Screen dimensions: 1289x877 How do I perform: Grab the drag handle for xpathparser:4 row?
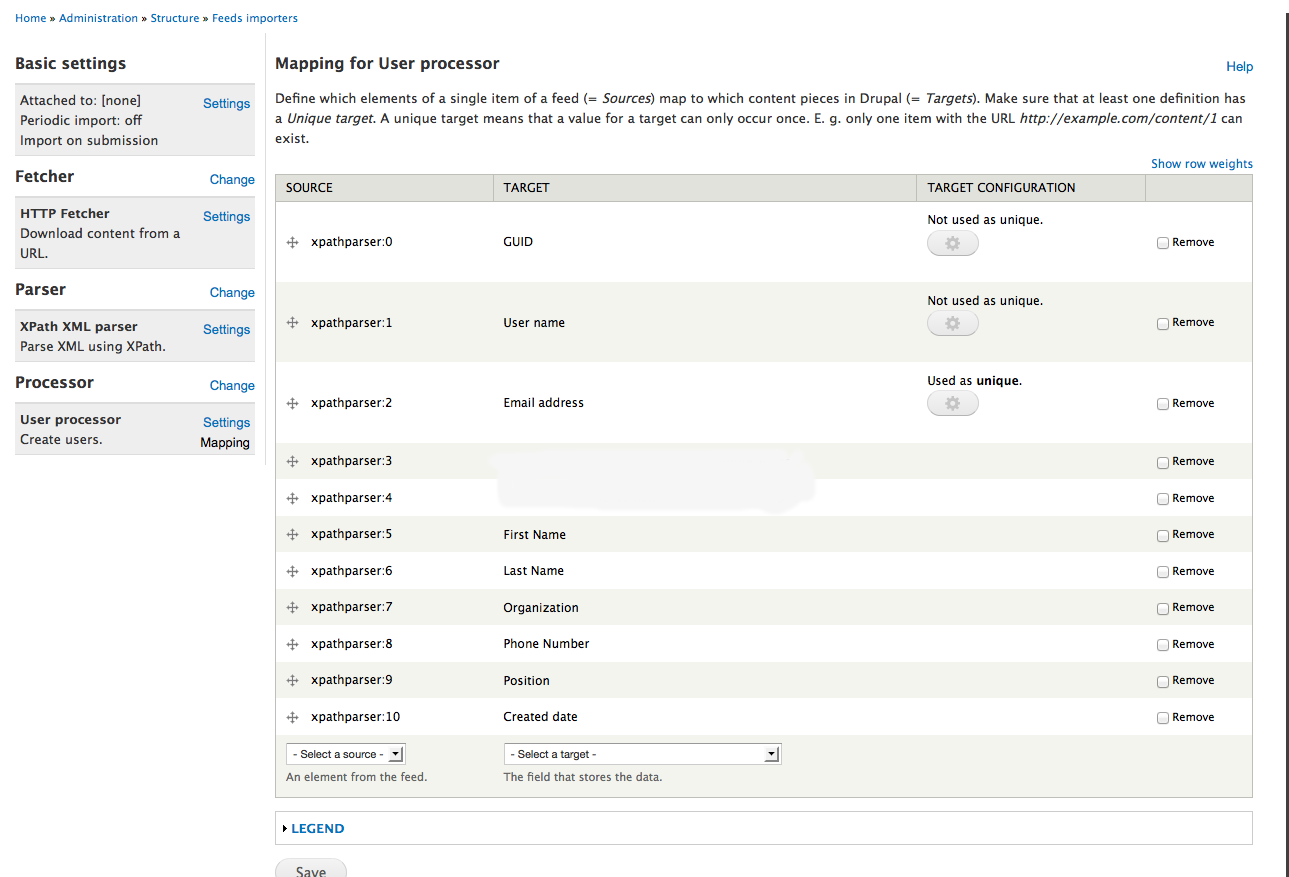point(293,498)
